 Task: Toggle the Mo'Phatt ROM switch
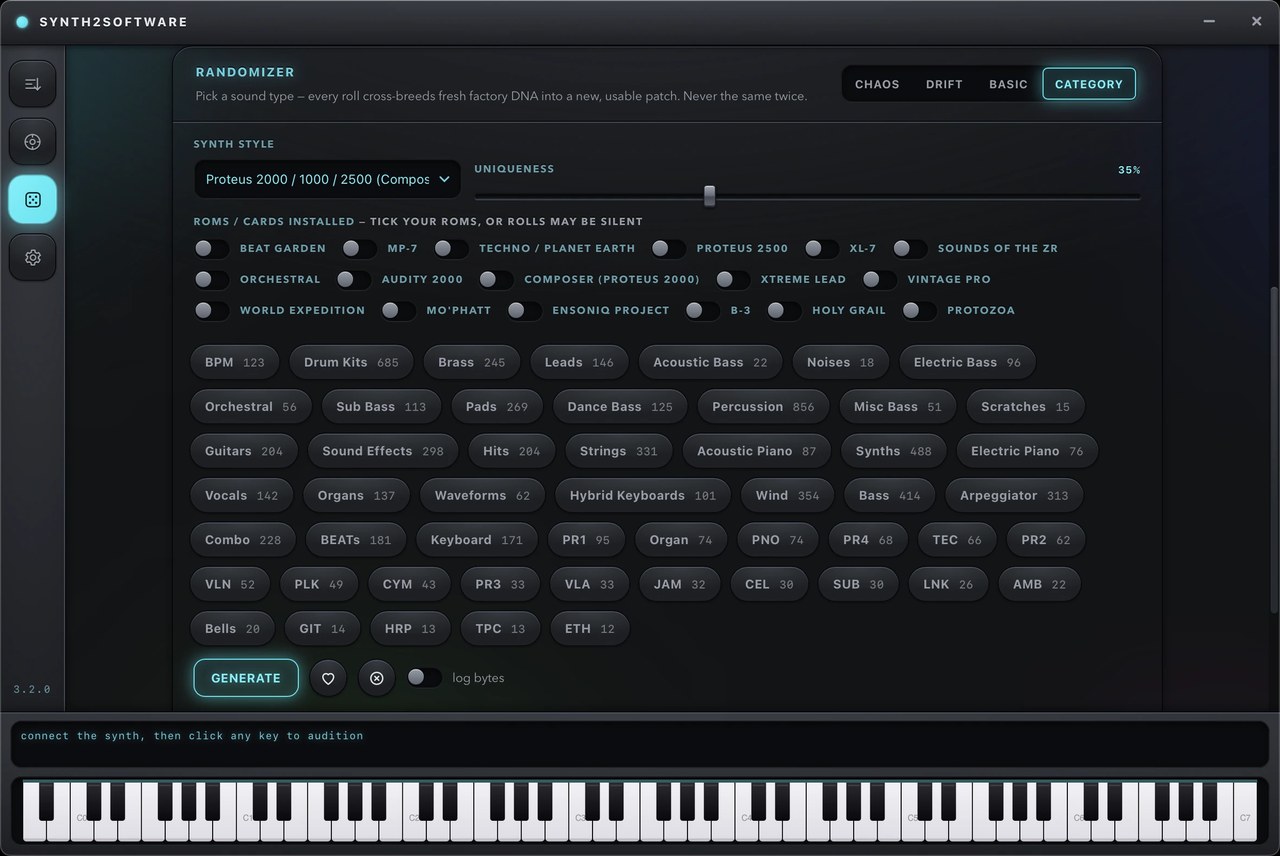(398, 310)
